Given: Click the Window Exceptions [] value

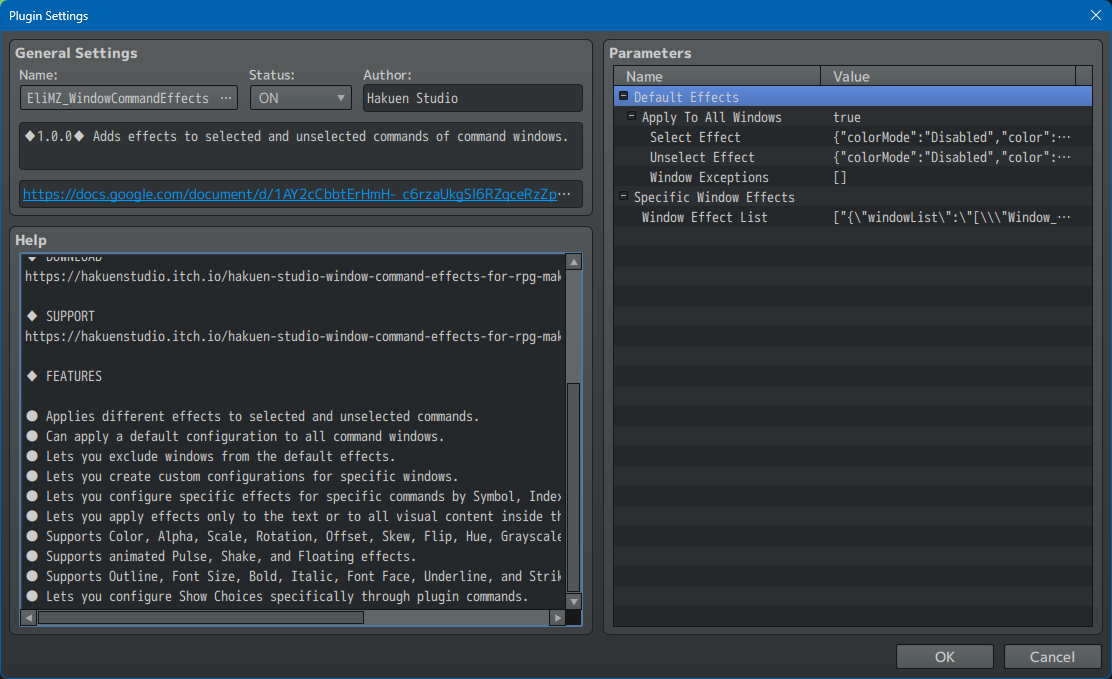Looking at the screenshot, I should pyautogui.click(x=840, y=177).
